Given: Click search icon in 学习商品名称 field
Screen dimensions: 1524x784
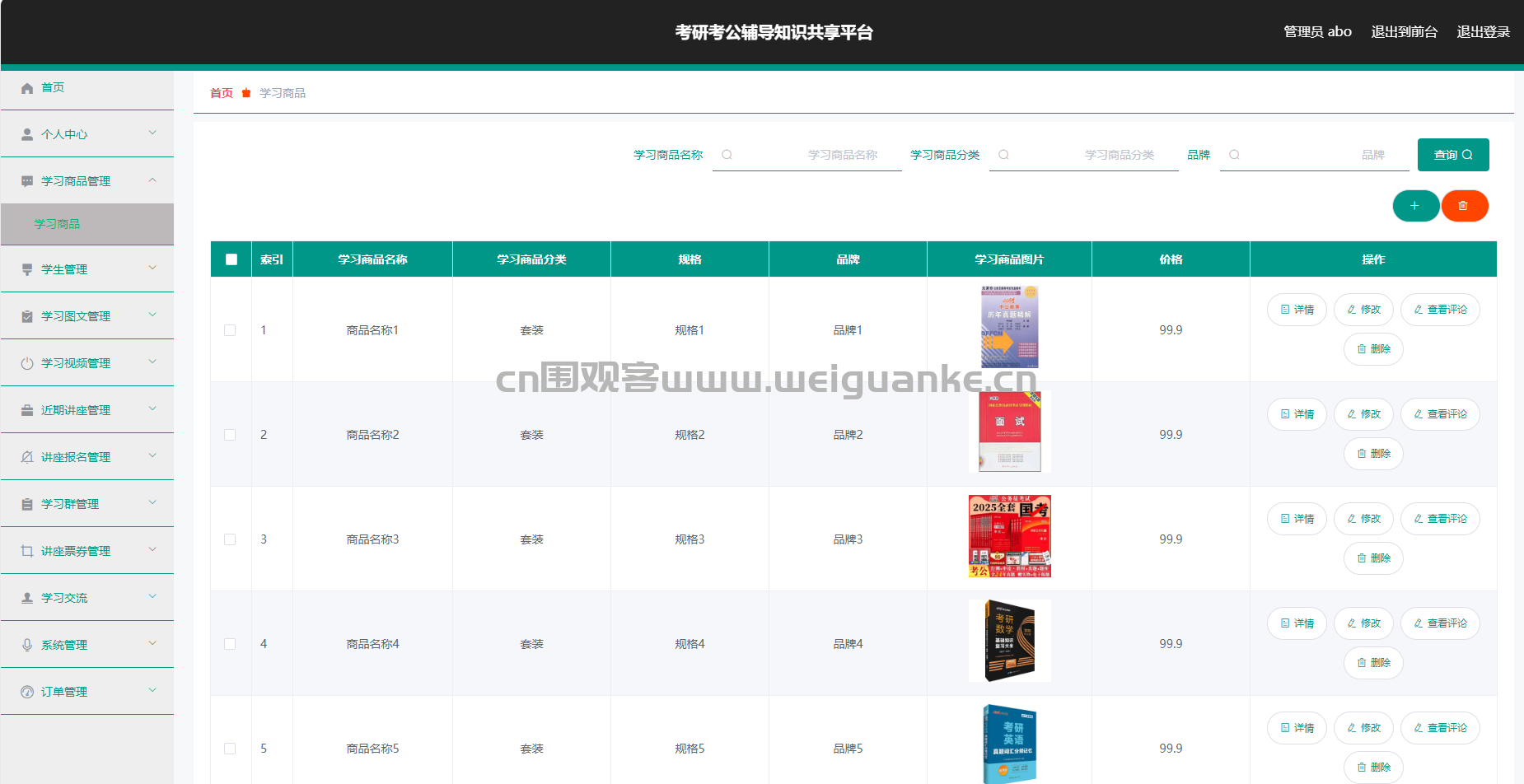Looking at the screenshot, I should click(x=727, y=155).
